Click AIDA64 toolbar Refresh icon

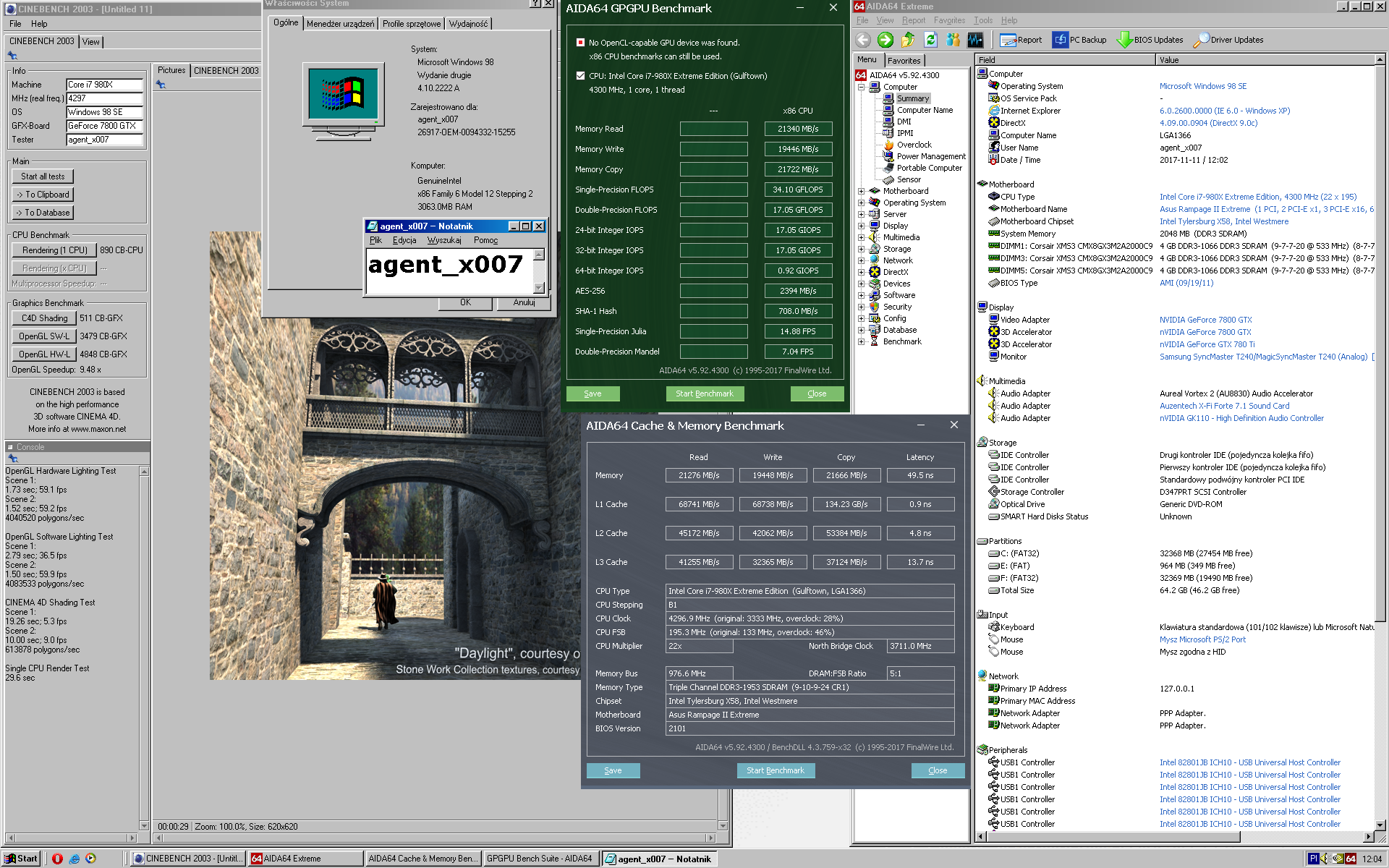[x=930, y=40]
